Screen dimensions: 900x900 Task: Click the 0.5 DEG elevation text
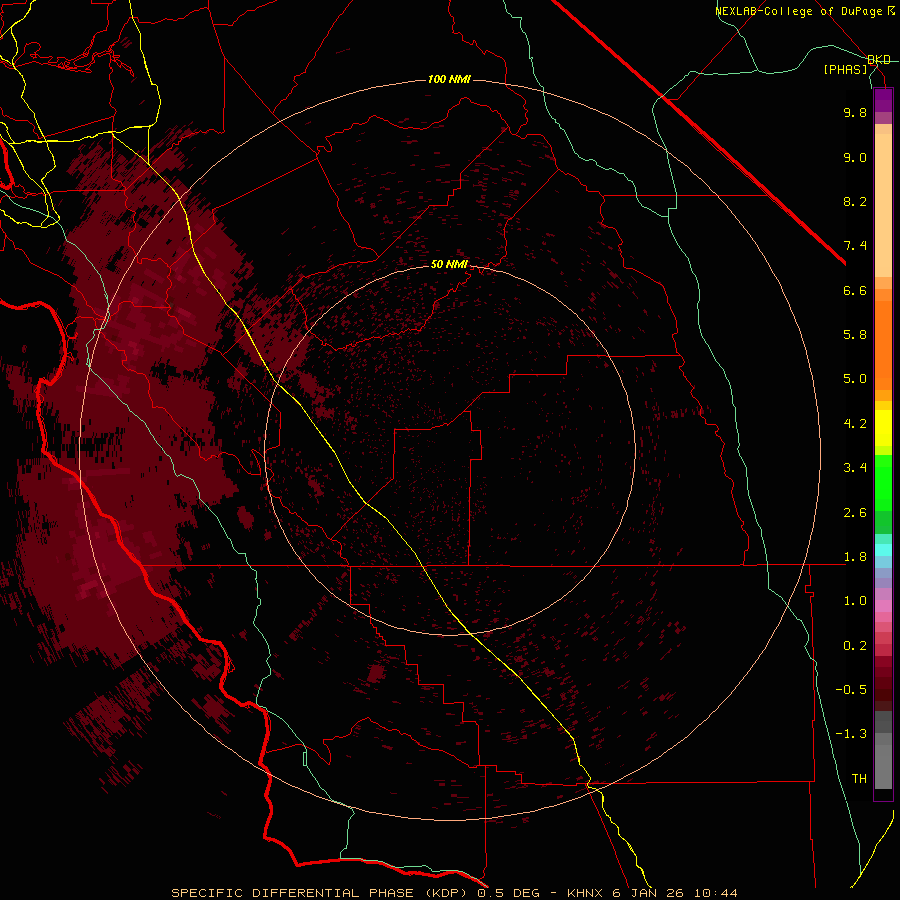tap(509, 893)
